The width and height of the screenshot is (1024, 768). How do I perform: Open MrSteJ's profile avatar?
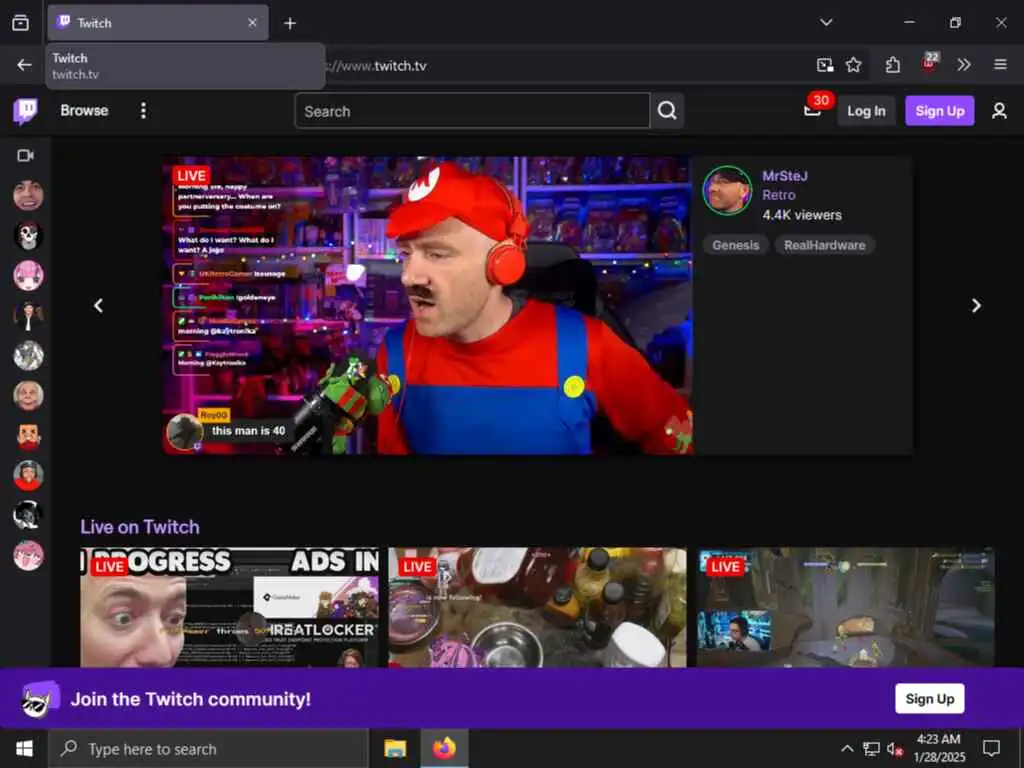click(x=727, y=191)
